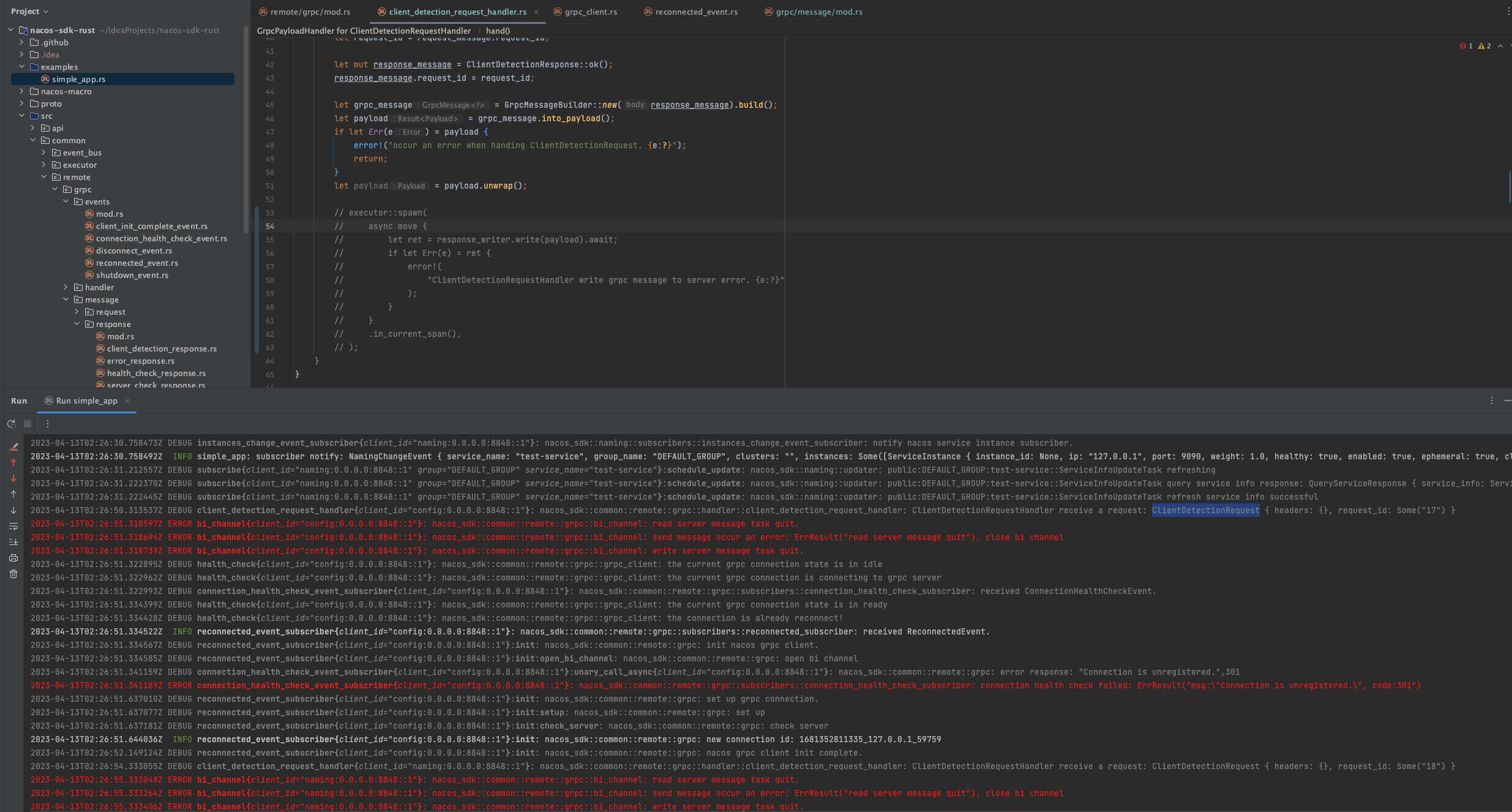
Task: Toggle soft-wrap in the Run console
Action: pos(13,525)
